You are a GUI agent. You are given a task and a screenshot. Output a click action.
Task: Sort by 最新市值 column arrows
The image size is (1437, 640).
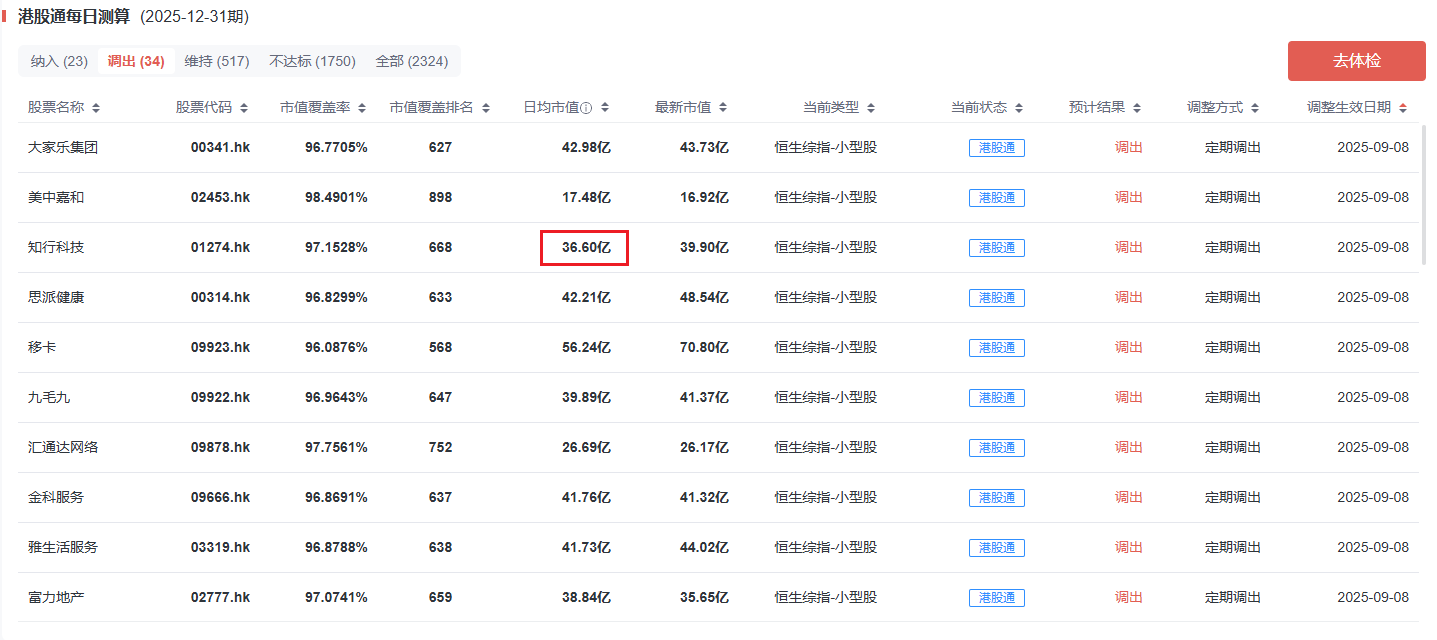tap(723, 108)
